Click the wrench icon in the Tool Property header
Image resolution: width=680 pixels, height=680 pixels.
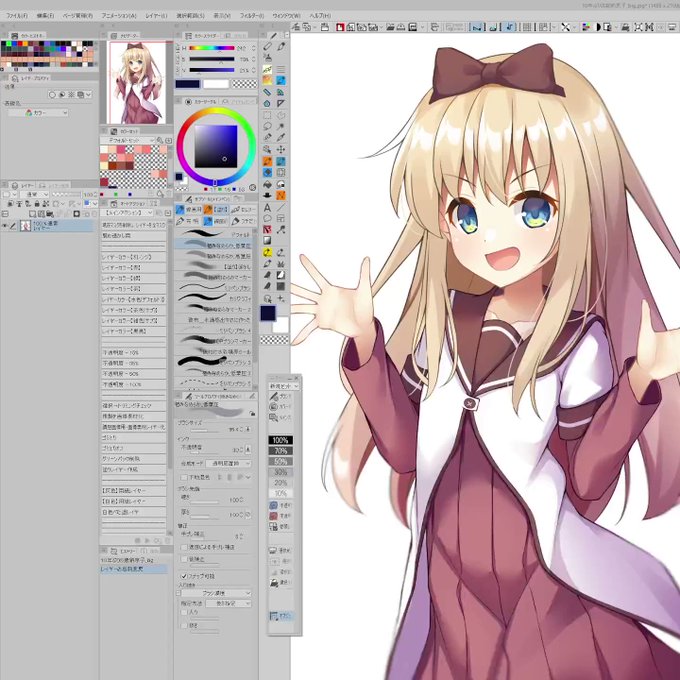[252, 396]
